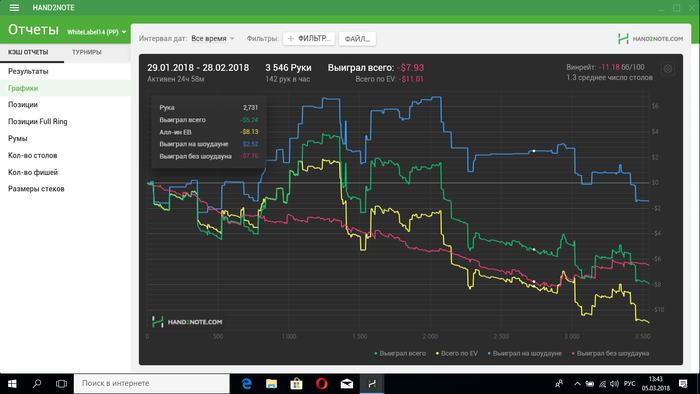Open chart settings gear icon

(x=667, y=69)
